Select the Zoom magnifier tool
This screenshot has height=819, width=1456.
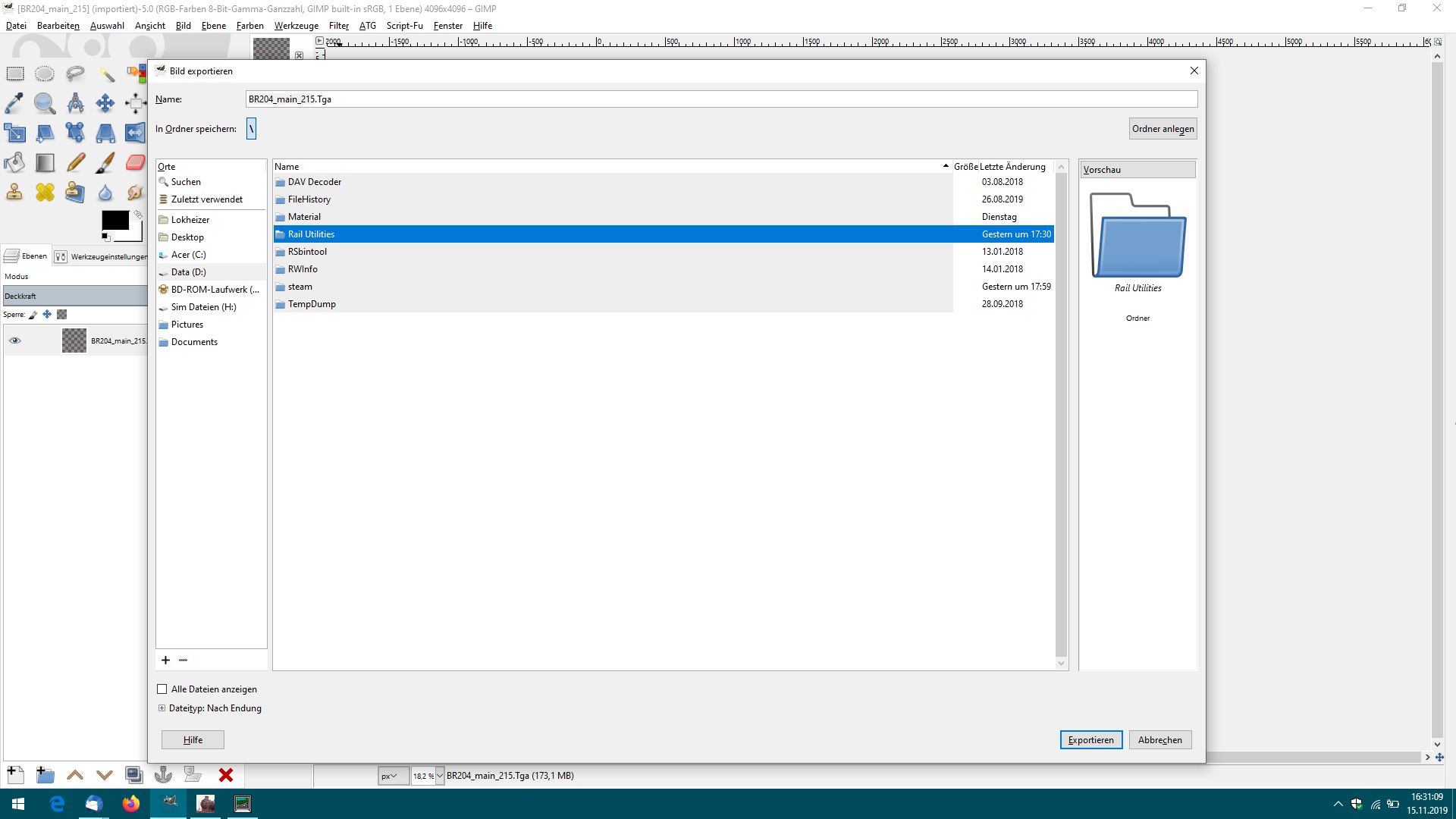coord(45,103)
